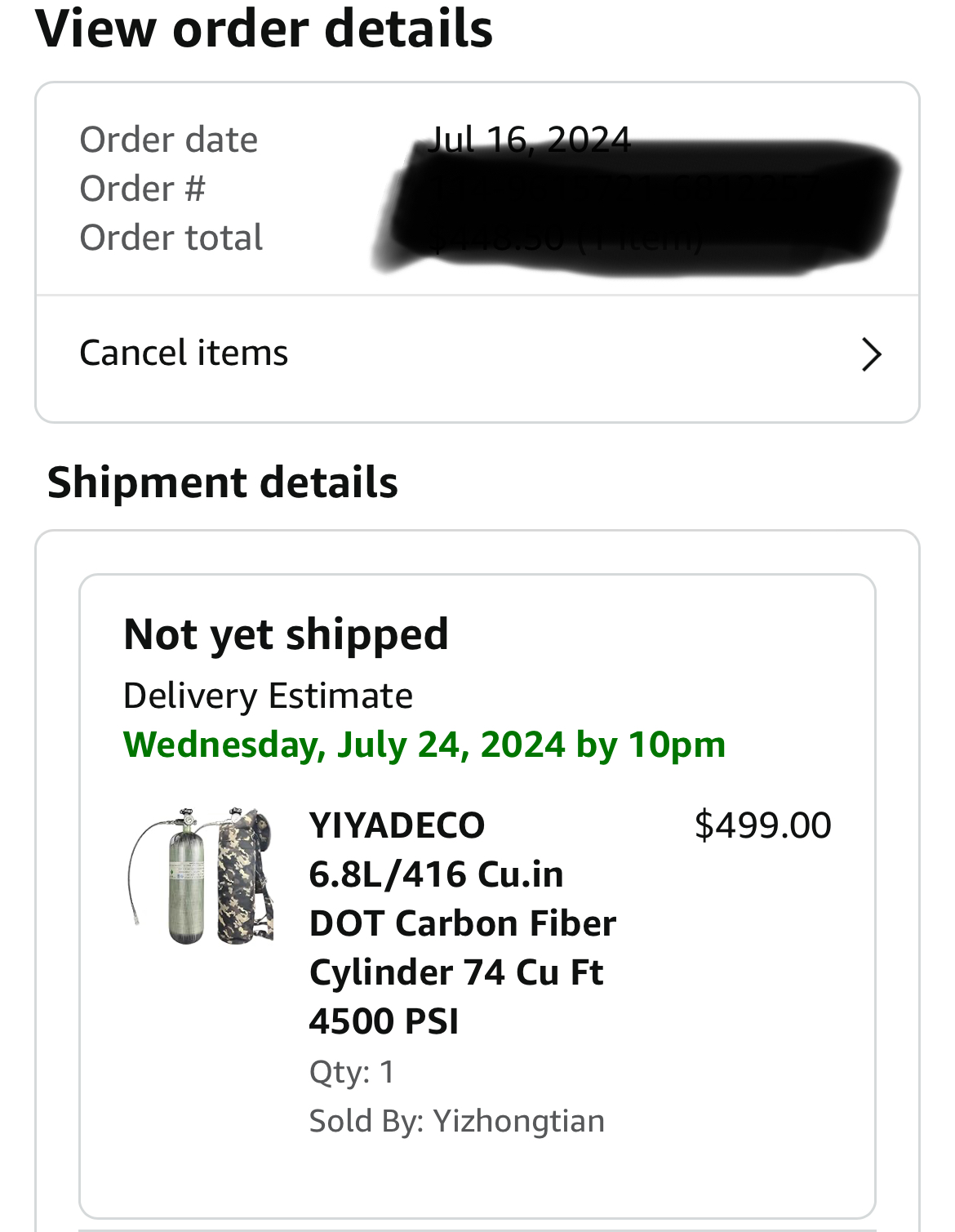Tap the Qty: 1 quantity text
This screenshot has height=1232, width=955.
pos(352,1072)
